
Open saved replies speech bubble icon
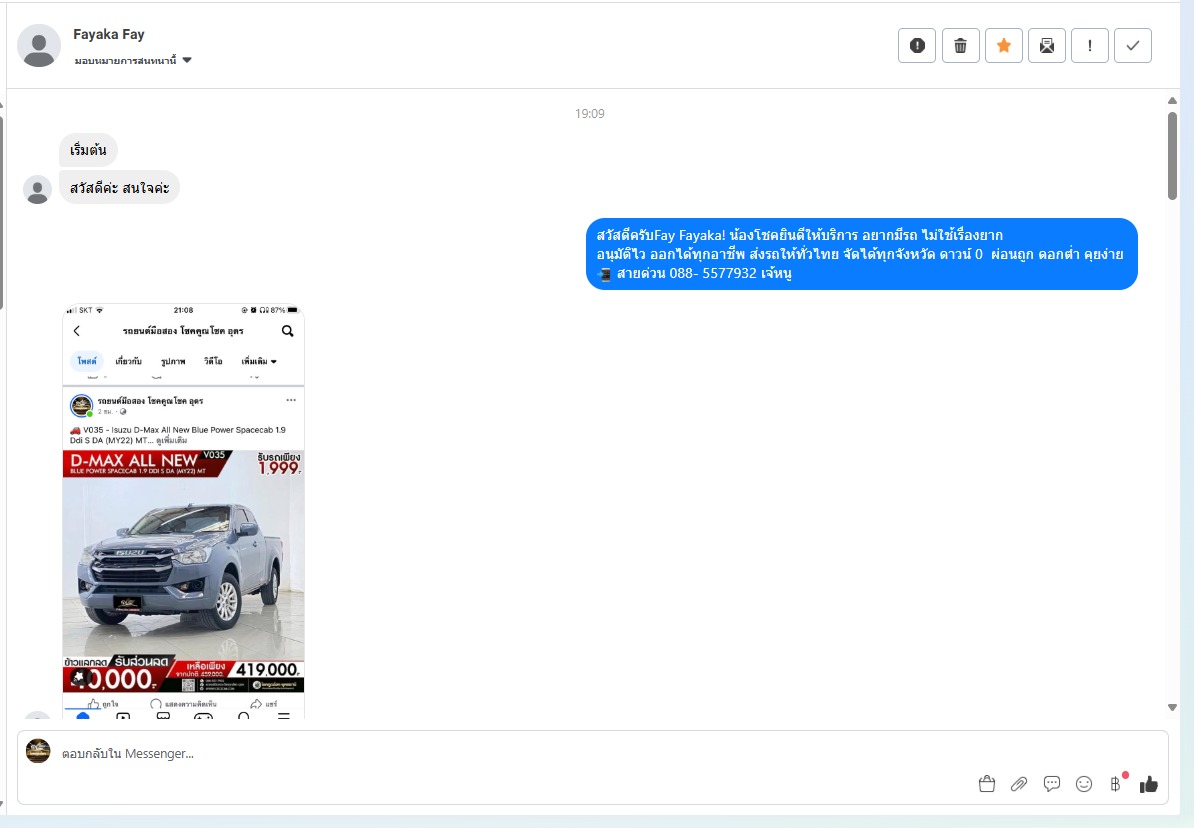(x=1052, y=784)
